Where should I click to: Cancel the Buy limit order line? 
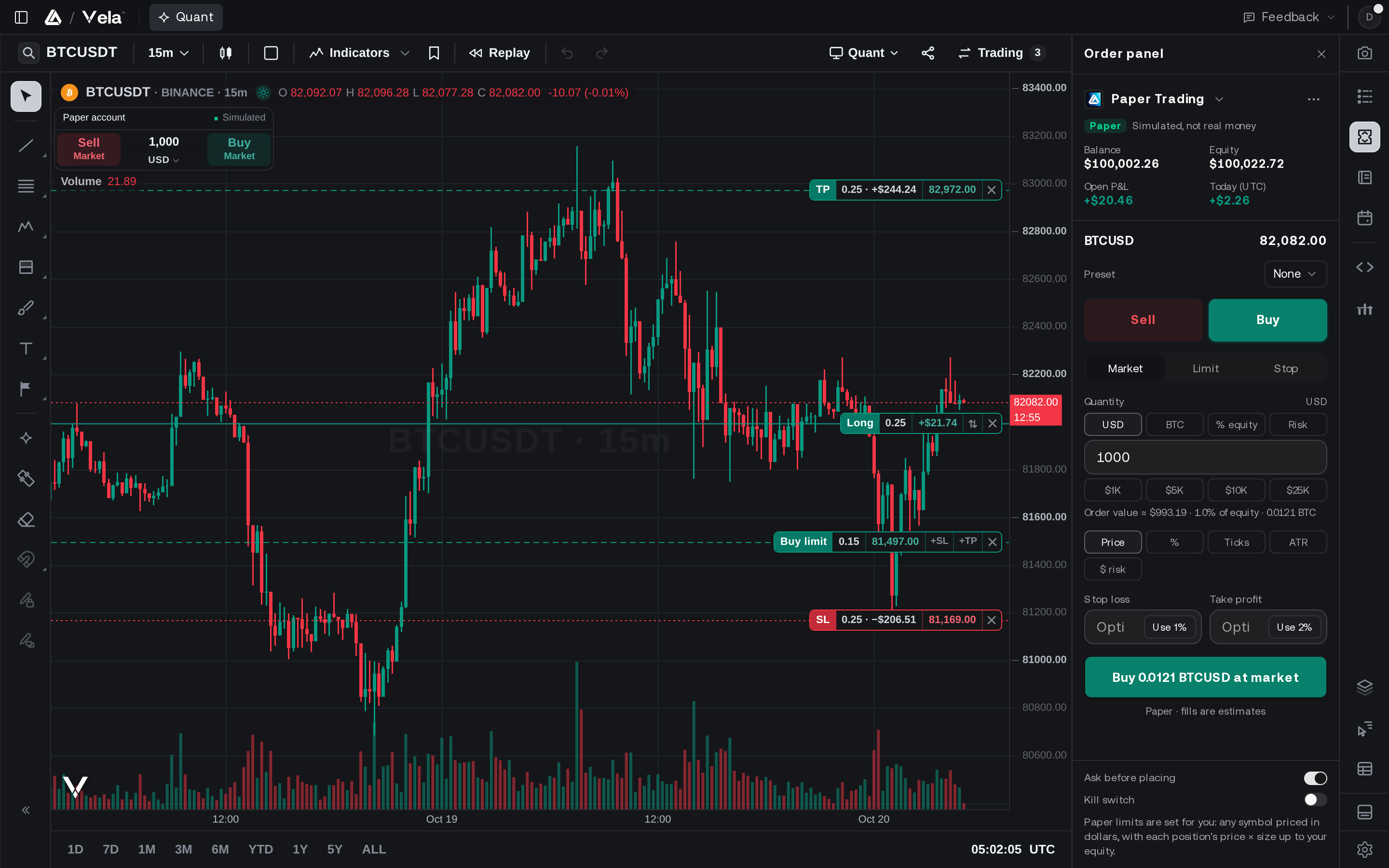(x=992, y=542)
